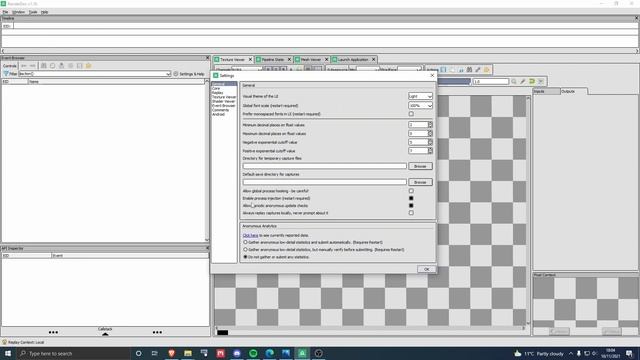Toggle allow global process hooking checkbox
This screenshot has width=640, height=360.
[411, 191]
